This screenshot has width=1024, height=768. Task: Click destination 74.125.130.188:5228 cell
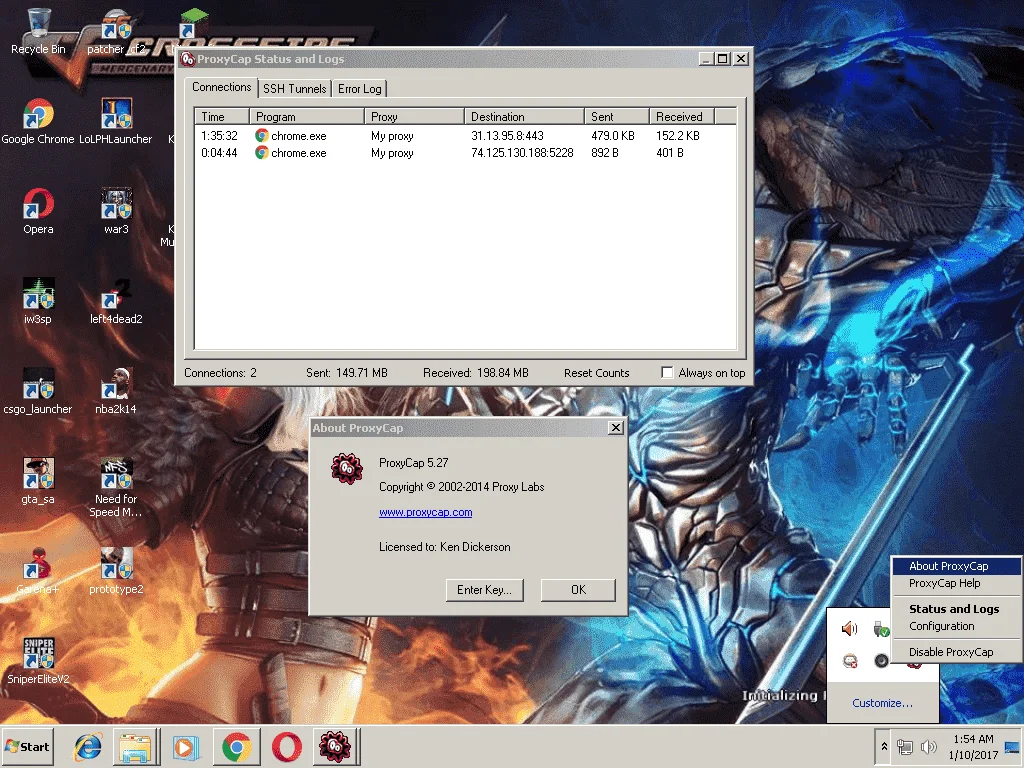tap(522, 153)
